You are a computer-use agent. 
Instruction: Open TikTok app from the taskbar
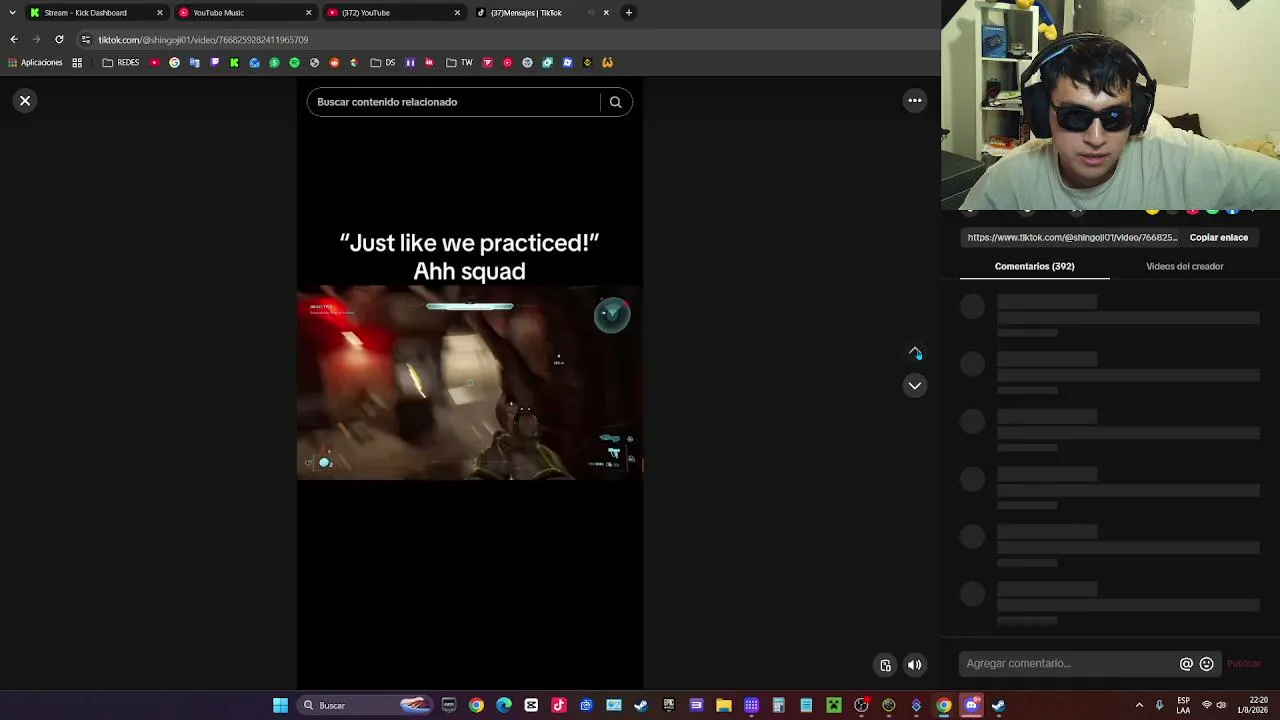click(x=559, y=706)
